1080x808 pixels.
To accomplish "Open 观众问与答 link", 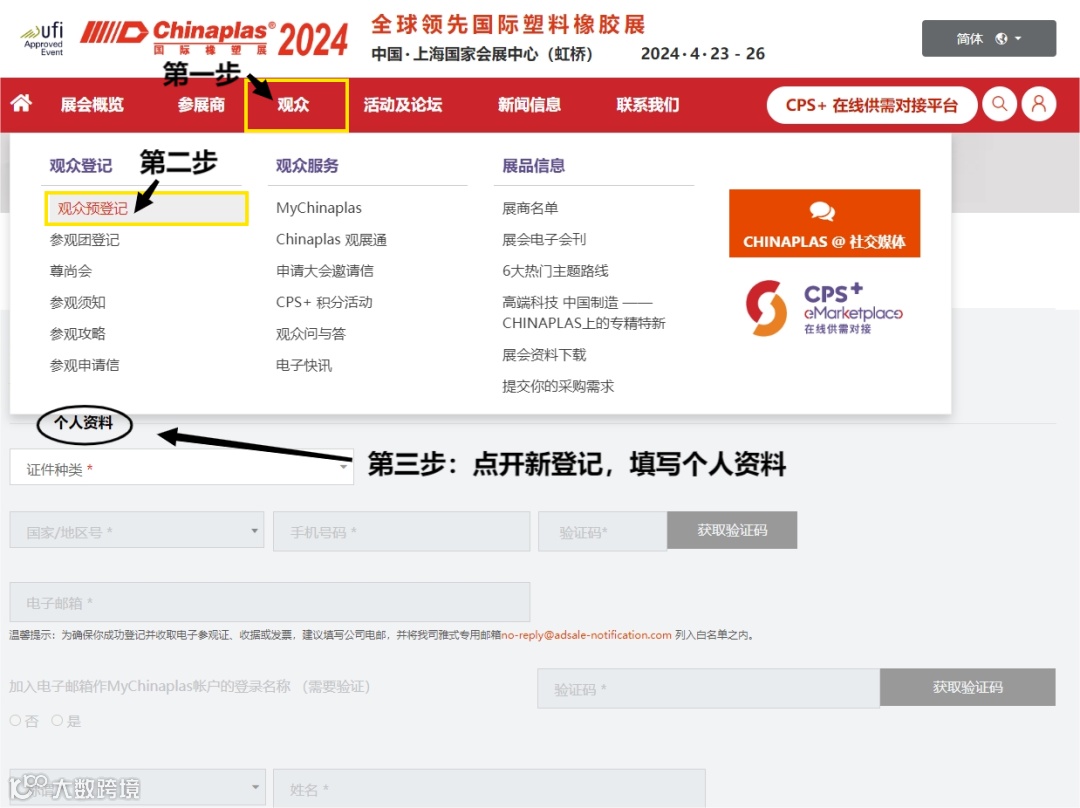I will 311,333.
